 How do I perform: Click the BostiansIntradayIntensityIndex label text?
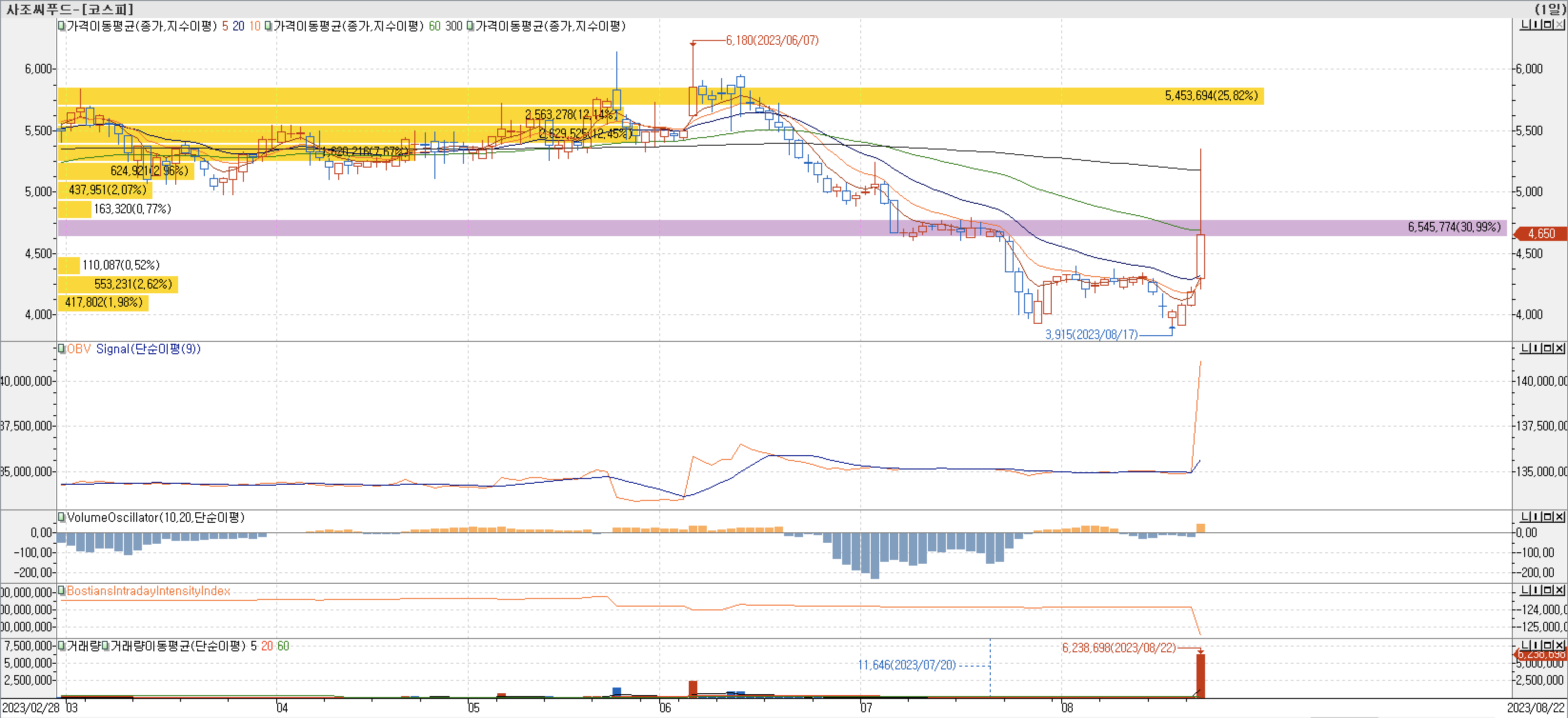(x=148, y=591)
